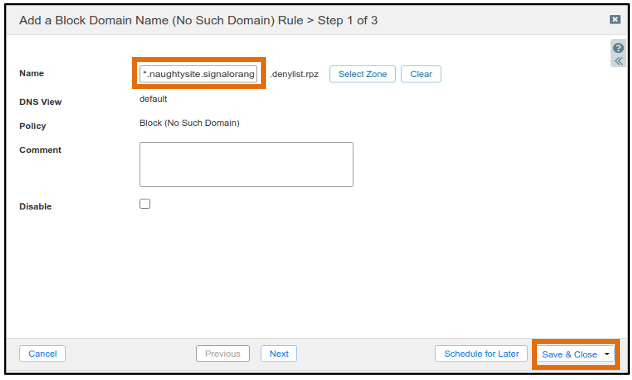Close the Add Block Domain Name dialog
Image resolution: width=632 pixels, height=380 pixels.
615,19
